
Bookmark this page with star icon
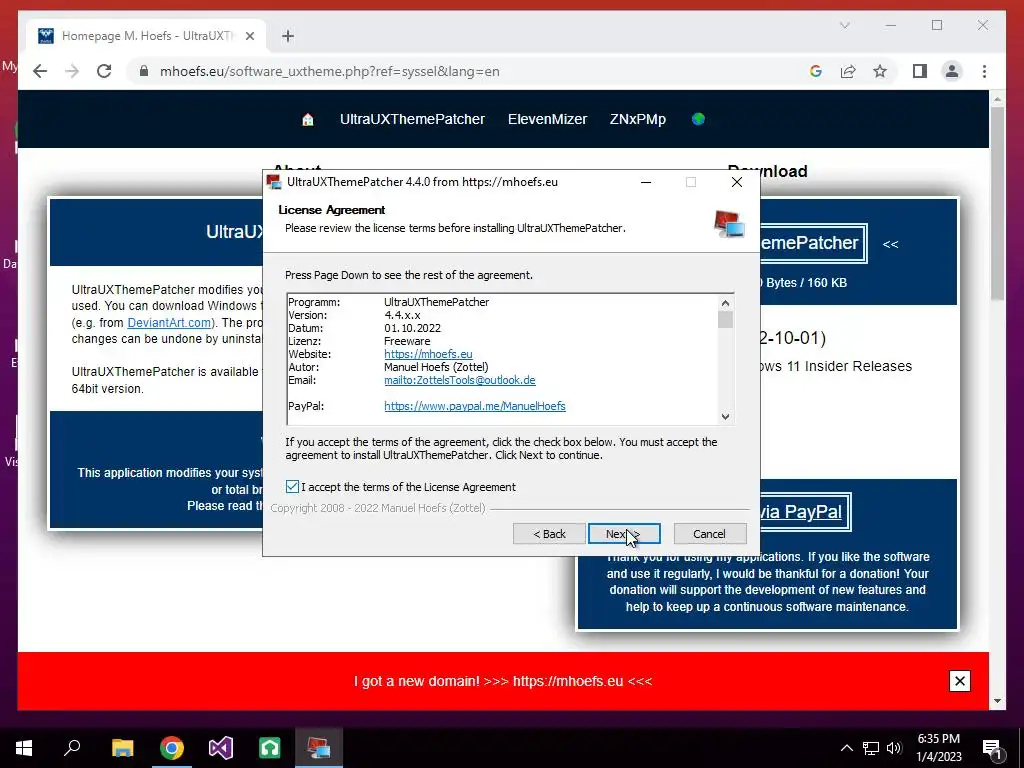coord(880,71)
